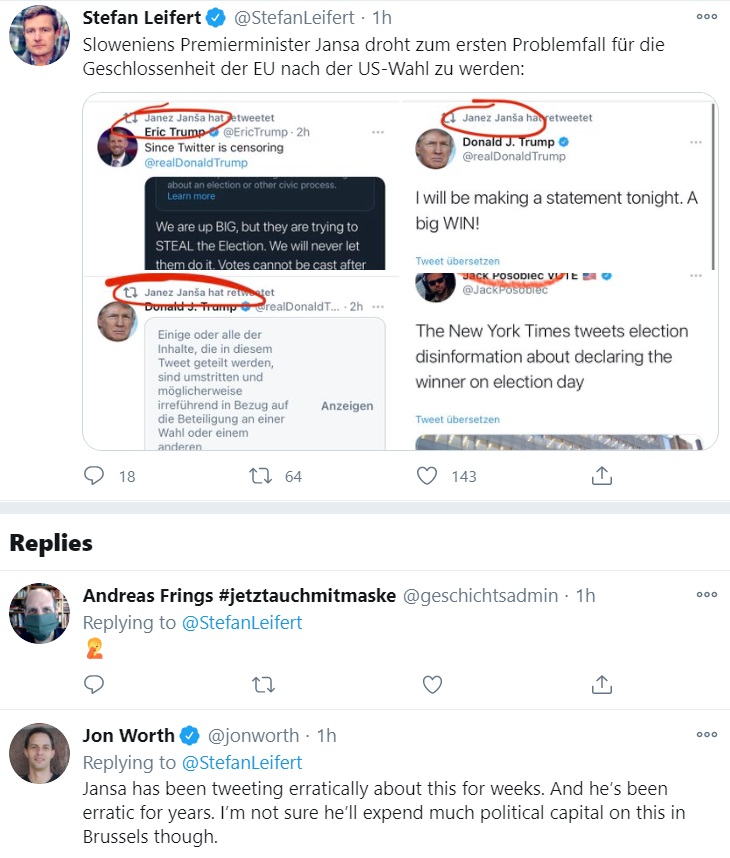Open the Eric Trump retweet screenshot
The width and height of the screenshot is (730, 858).
pos(241,183)
